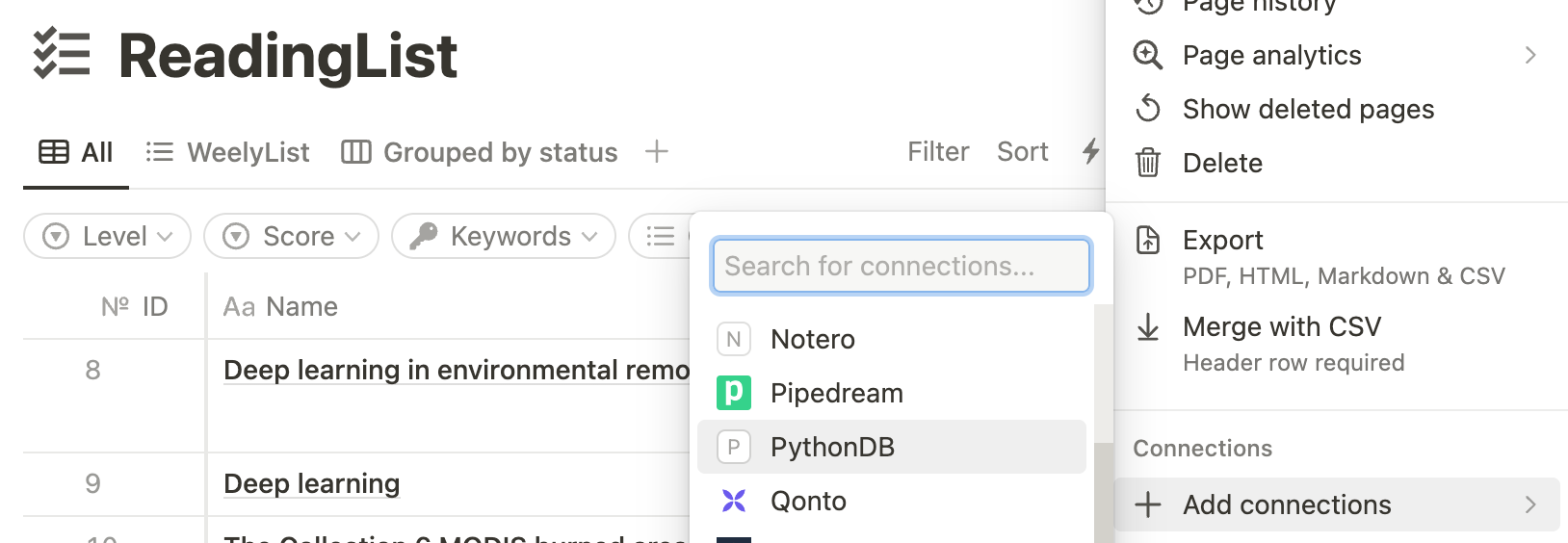Open the Level filter dropdown
Screen dimensions: 1568x543
click(x=108, y=236)
